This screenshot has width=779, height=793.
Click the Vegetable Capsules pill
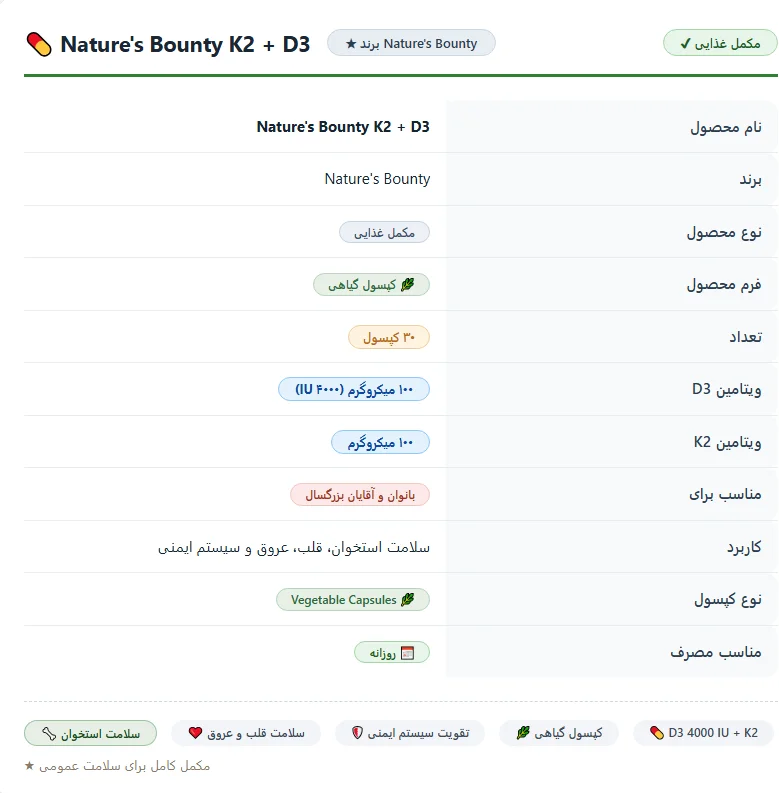(353, 600)
